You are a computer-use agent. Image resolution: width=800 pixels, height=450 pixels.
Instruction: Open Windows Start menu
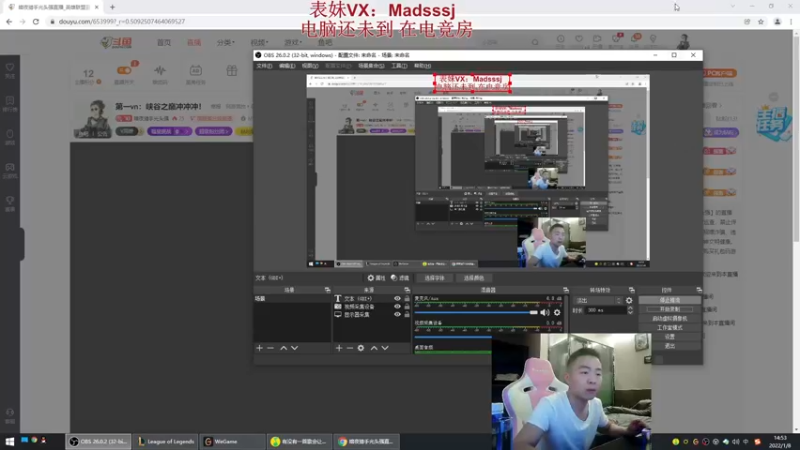(x=10, y=441)
